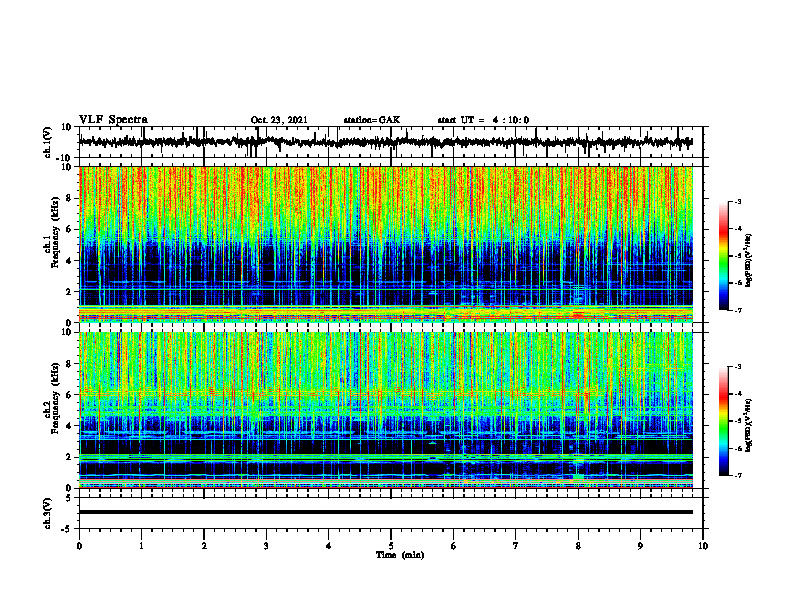
Task: Click the "start UT = 4 :10: 0" text
Action: [x=483, y=120]
